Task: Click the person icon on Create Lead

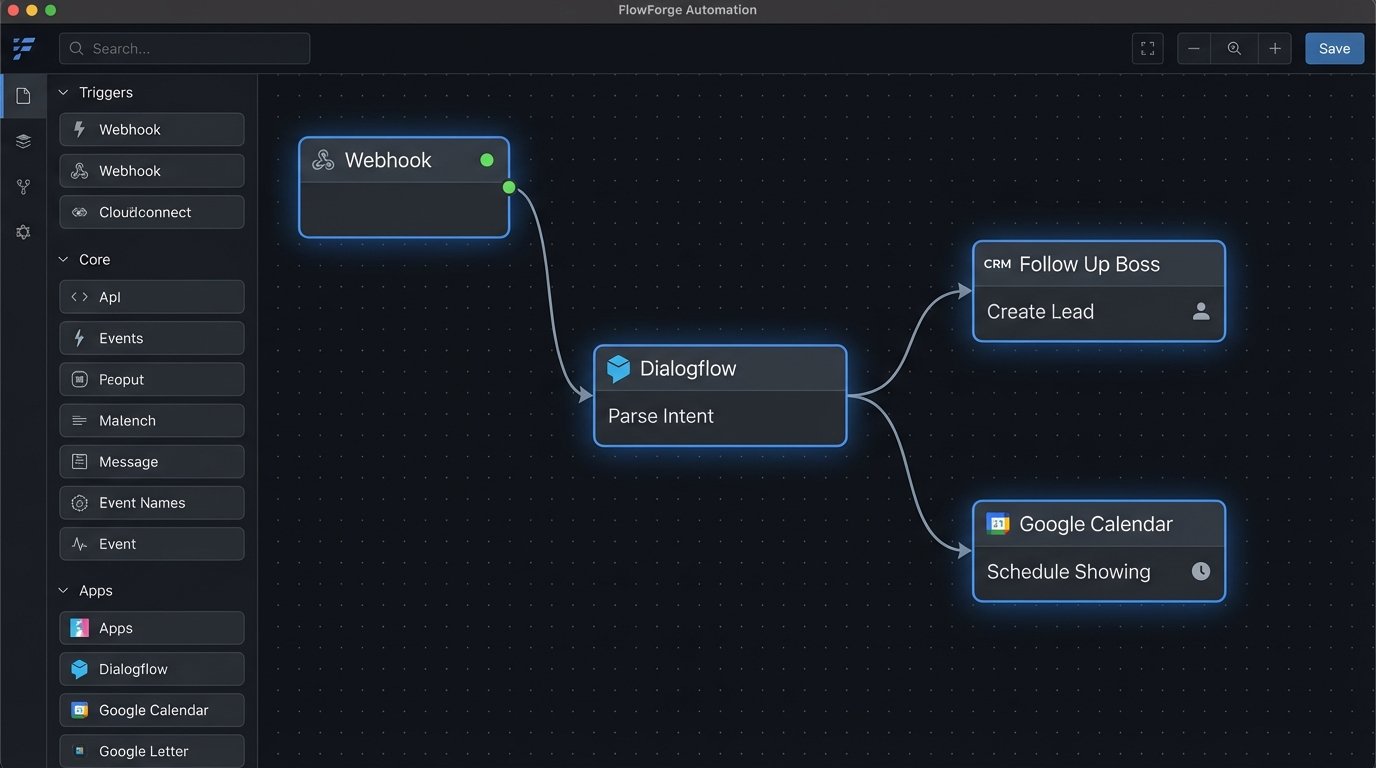Action: point(1201,311)
